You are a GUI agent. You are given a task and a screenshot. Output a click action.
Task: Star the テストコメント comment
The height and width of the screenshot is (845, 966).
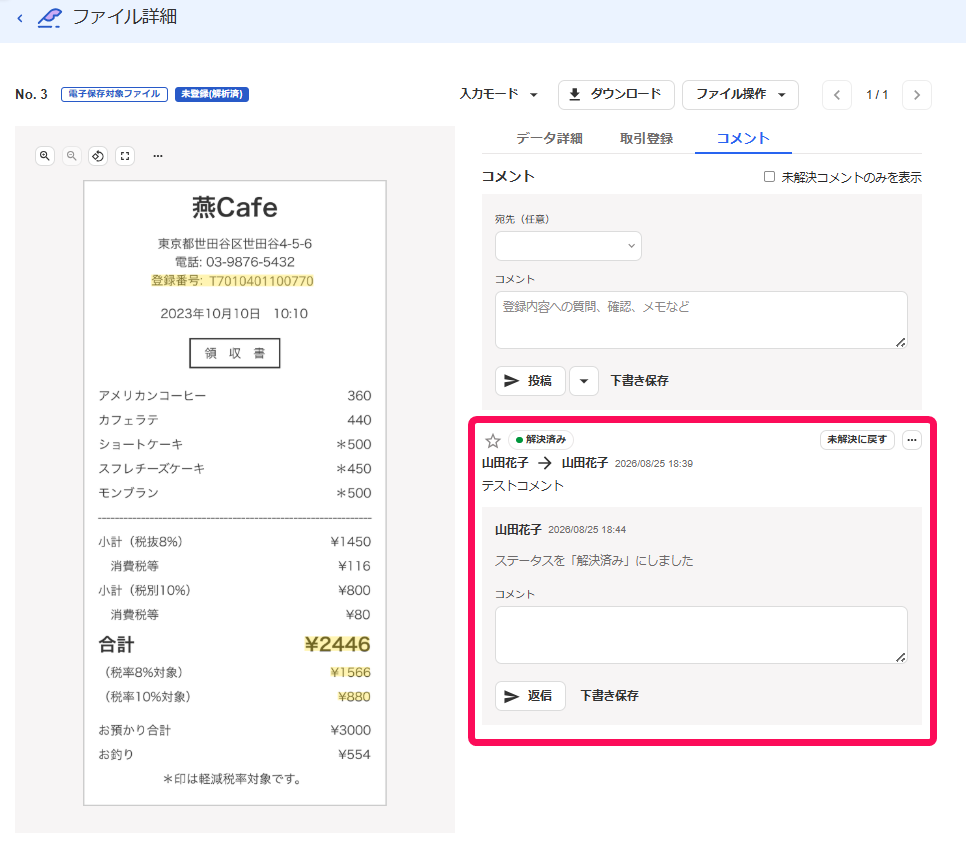click(492, 440)
